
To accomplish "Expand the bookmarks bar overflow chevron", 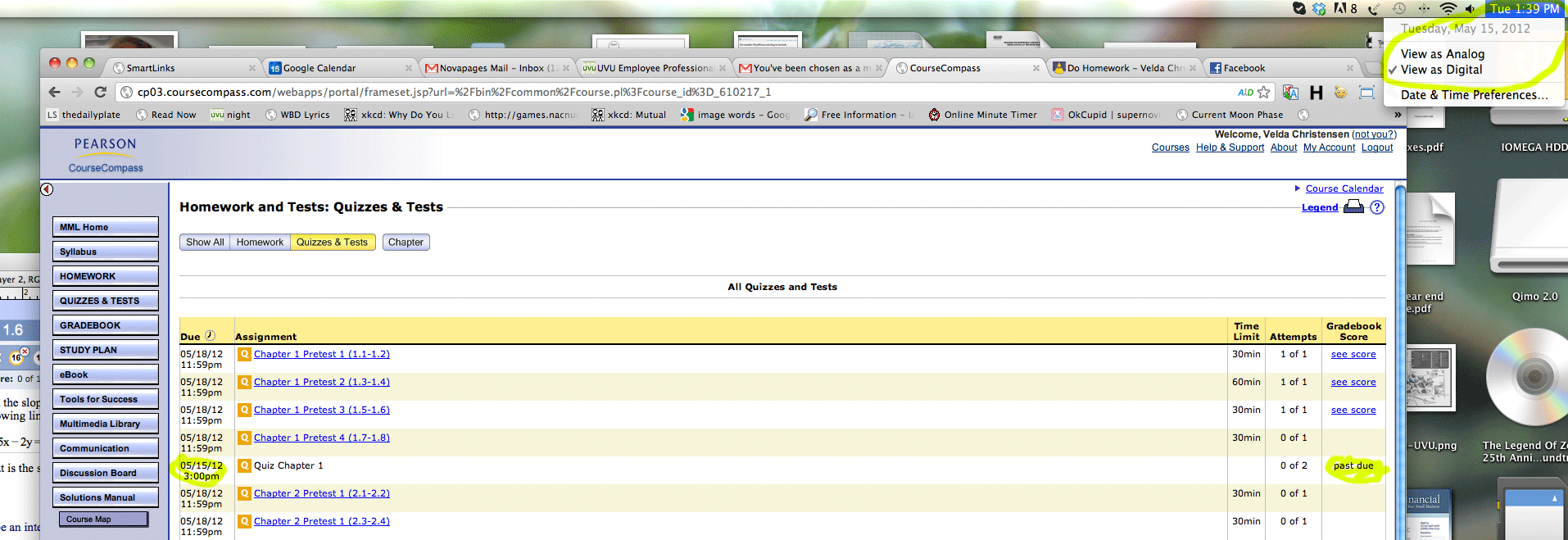I will [1398, 115].
